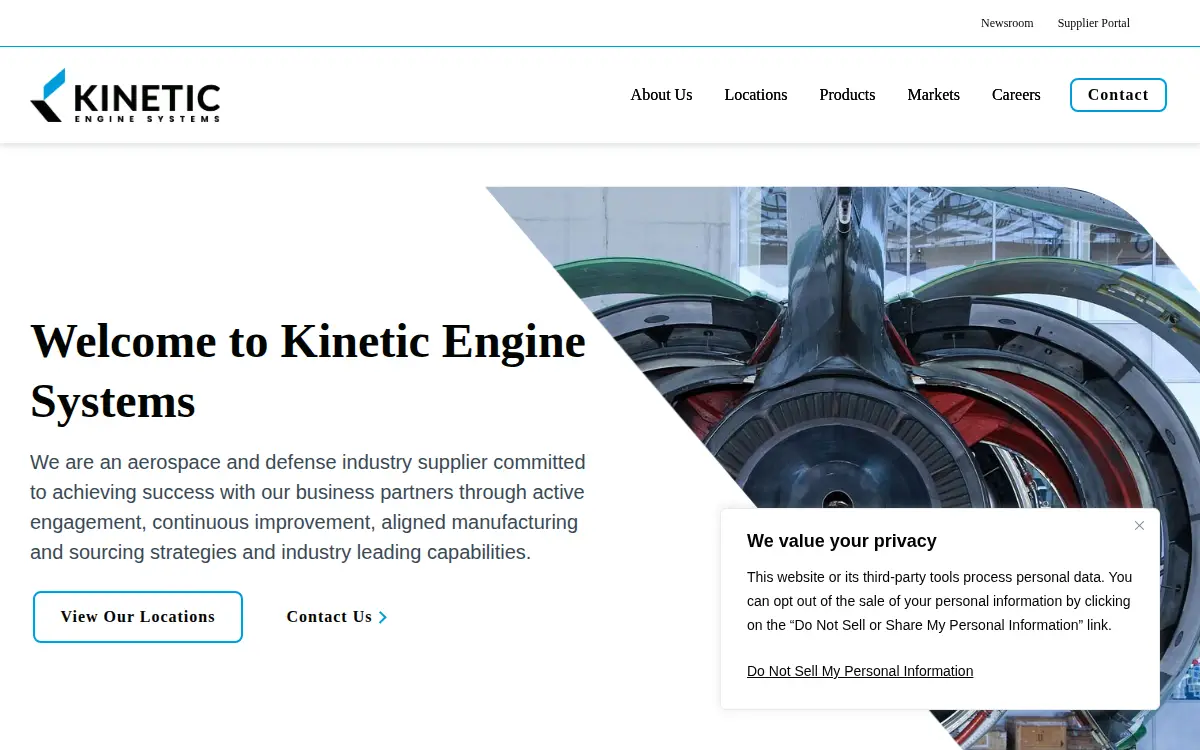
Task: Click the Contact button in the header
Action: (1118, 95)
